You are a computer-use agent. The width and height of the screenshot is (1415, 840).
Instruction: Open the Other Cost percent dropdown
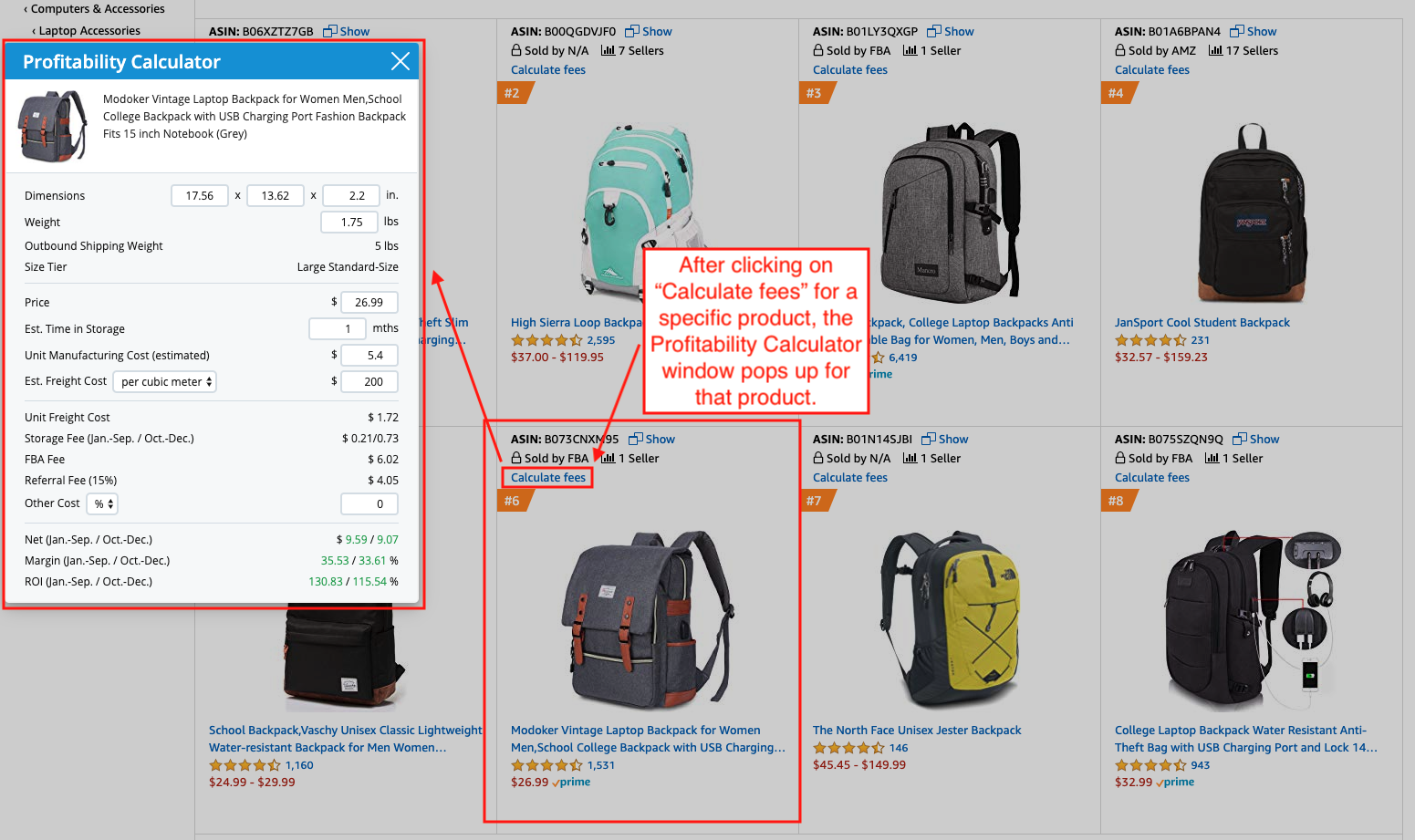[x=102, y=503]
